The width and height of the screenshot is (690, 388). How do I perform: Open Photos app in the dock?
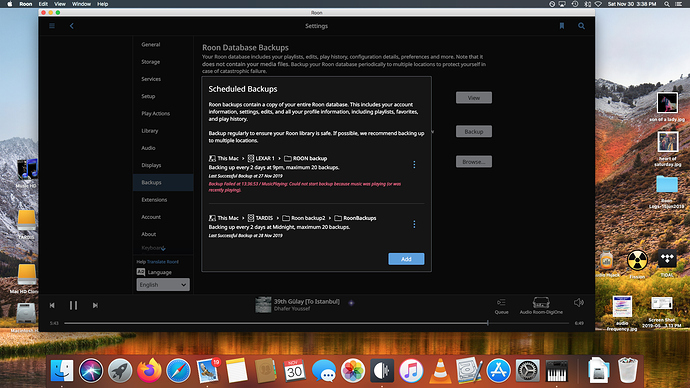pos(353,370)
